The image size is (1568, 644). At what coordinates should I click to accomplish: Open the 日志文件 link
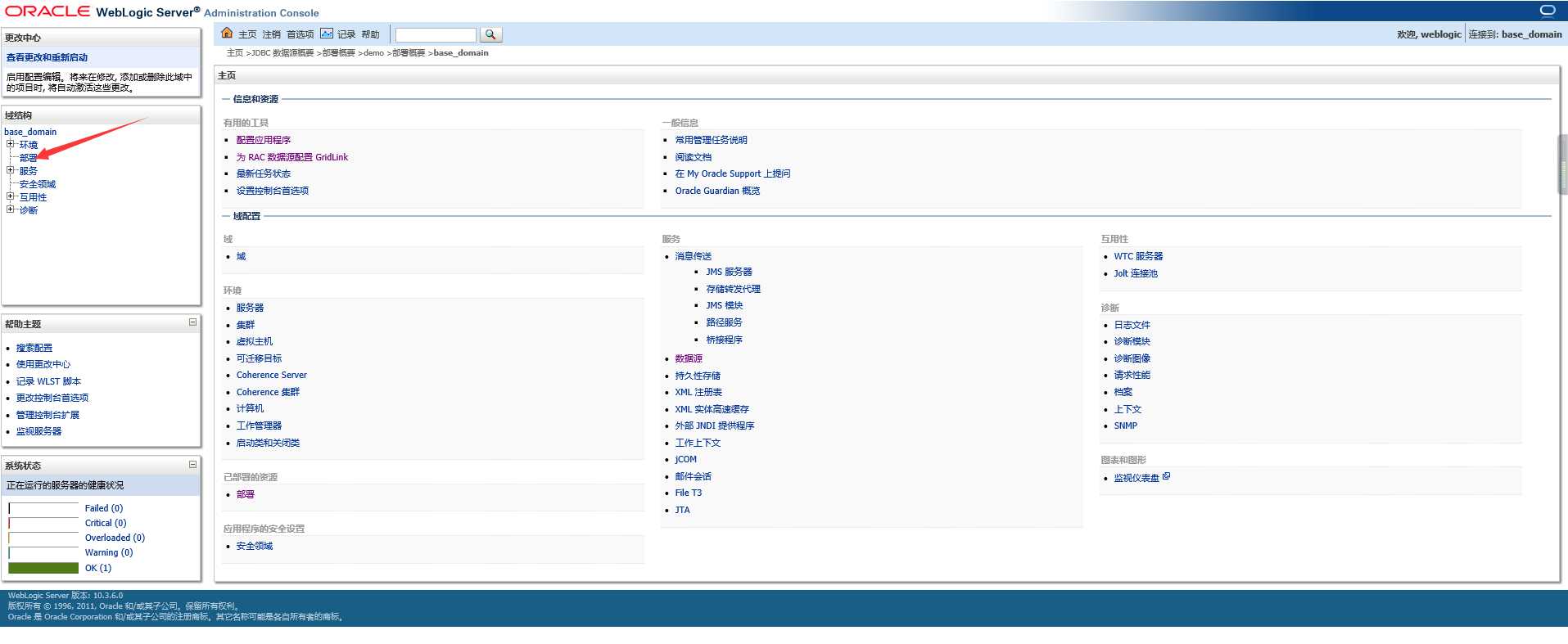coord(1132,325)
